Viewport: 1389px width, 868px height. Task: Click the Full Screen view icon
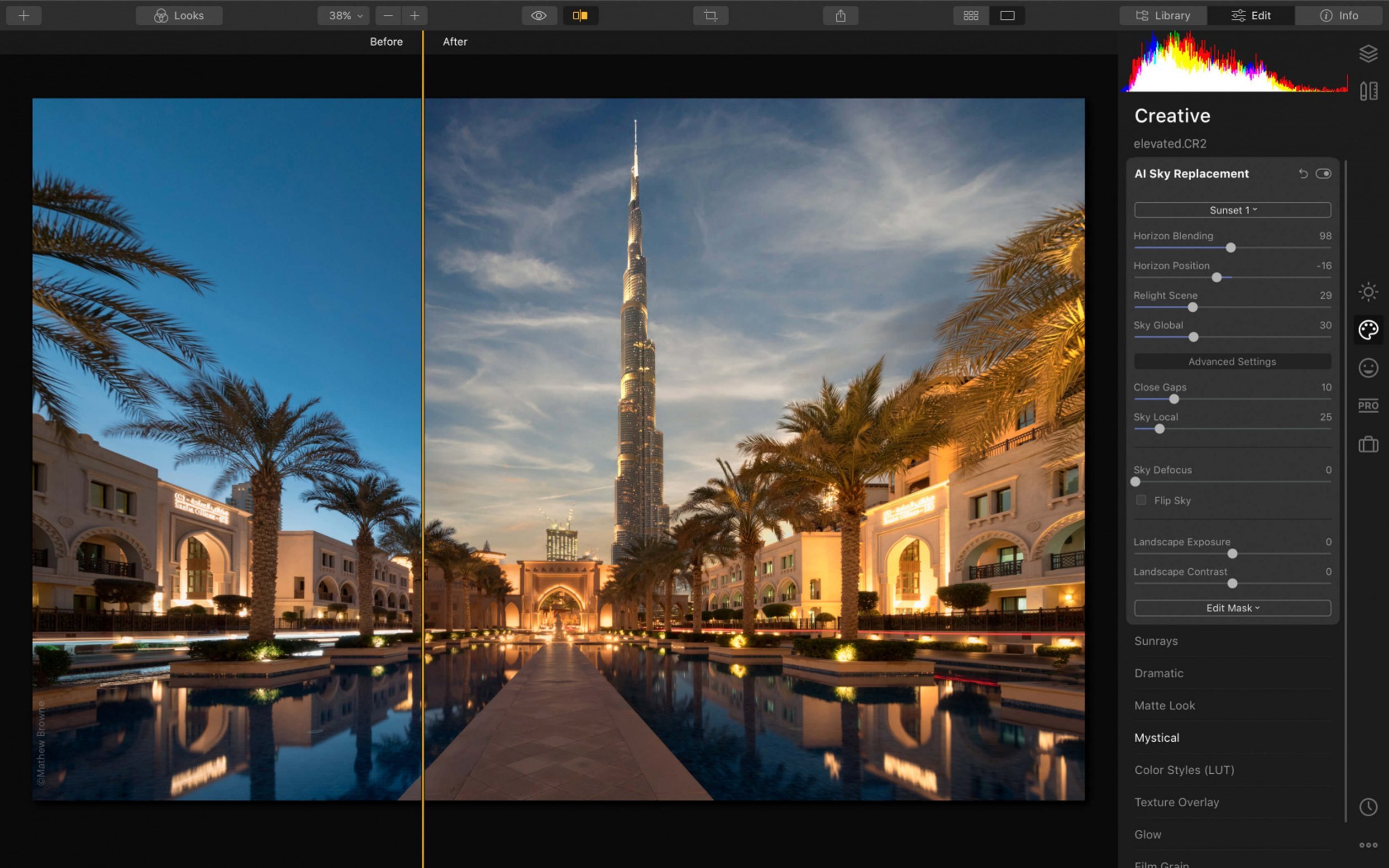(1008, 15)
